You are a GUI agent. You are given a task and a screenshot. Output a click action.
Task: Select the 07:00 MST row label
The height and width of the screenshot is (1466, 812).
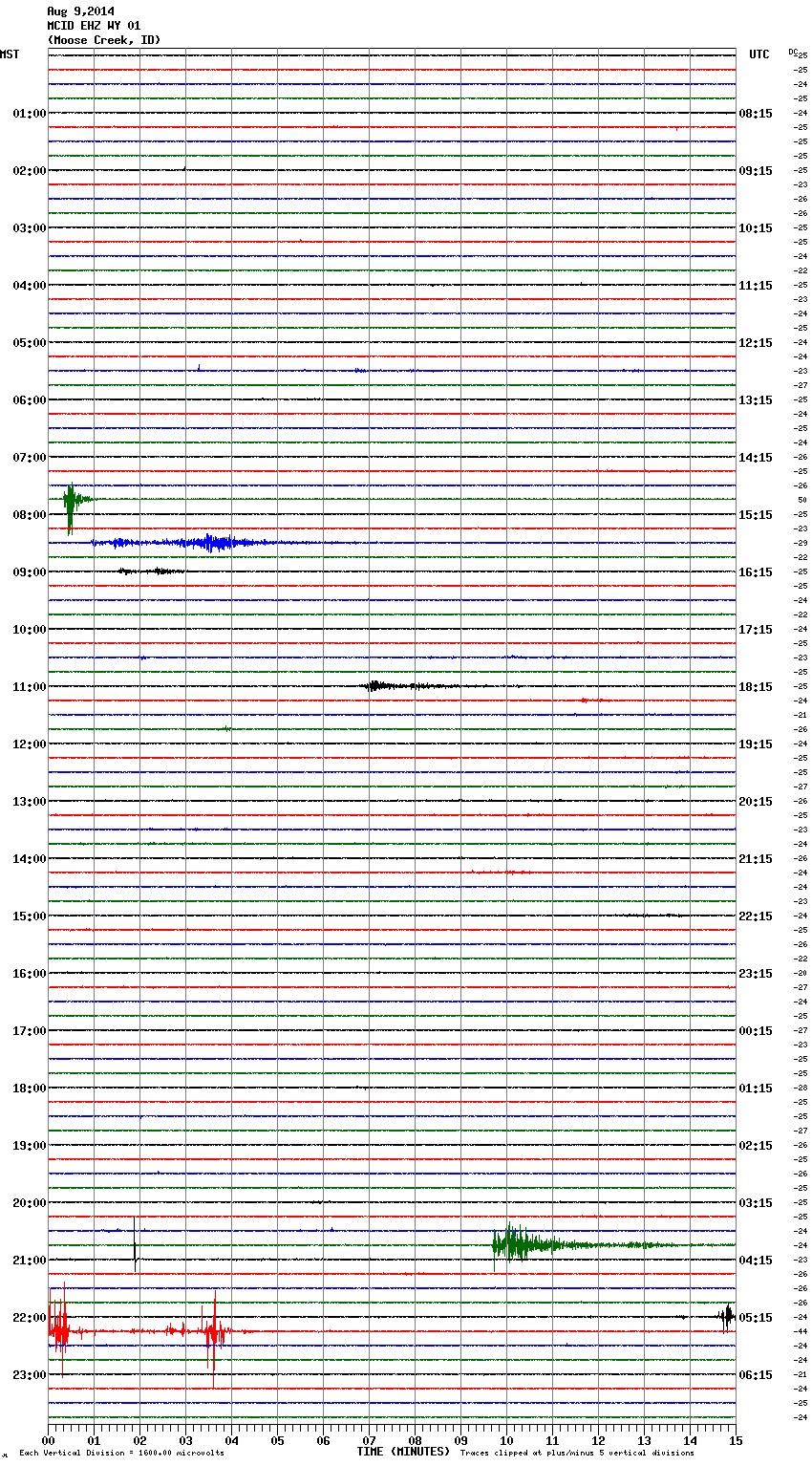[30, 458]
